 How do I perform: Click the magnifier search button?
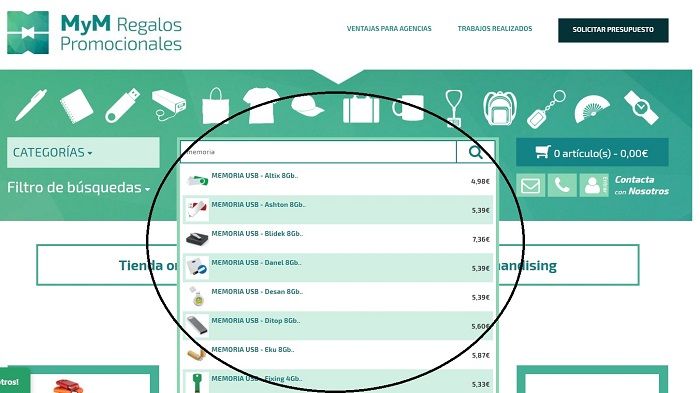475,152
